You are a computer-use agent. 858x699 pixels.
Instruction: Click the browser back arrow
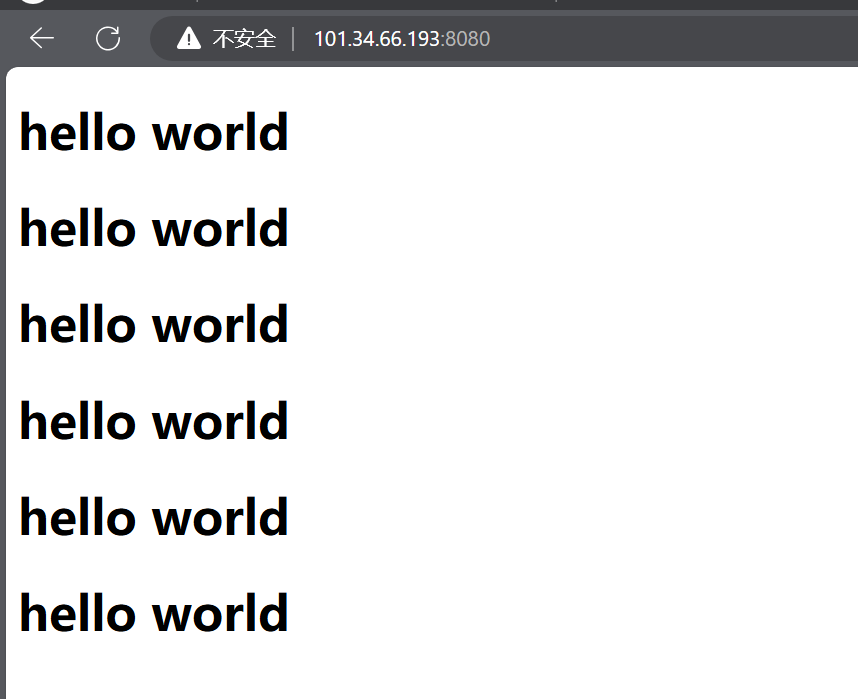point(42,38)
